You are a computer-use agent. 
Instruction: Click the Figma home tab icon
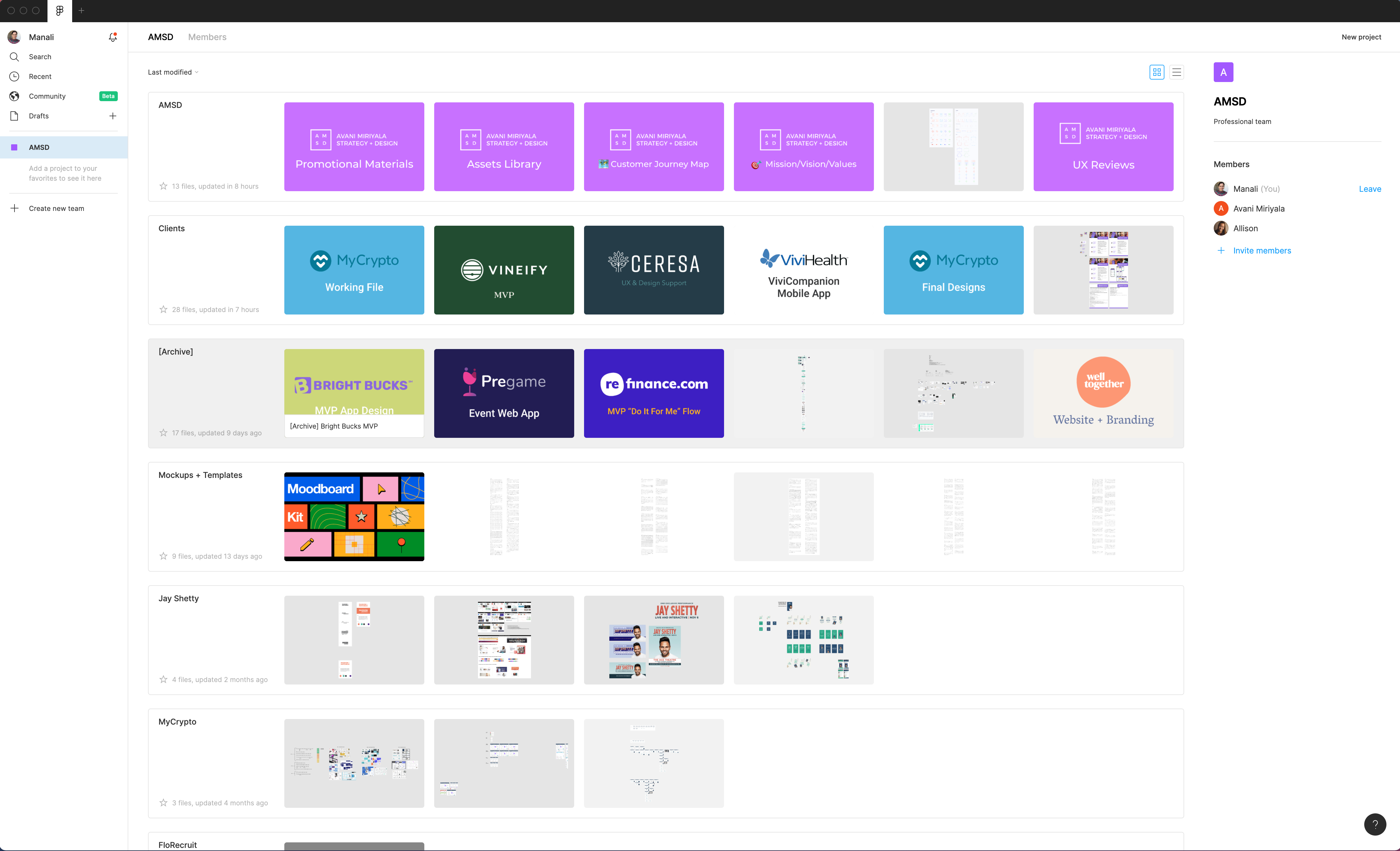[x=60, y=11]
